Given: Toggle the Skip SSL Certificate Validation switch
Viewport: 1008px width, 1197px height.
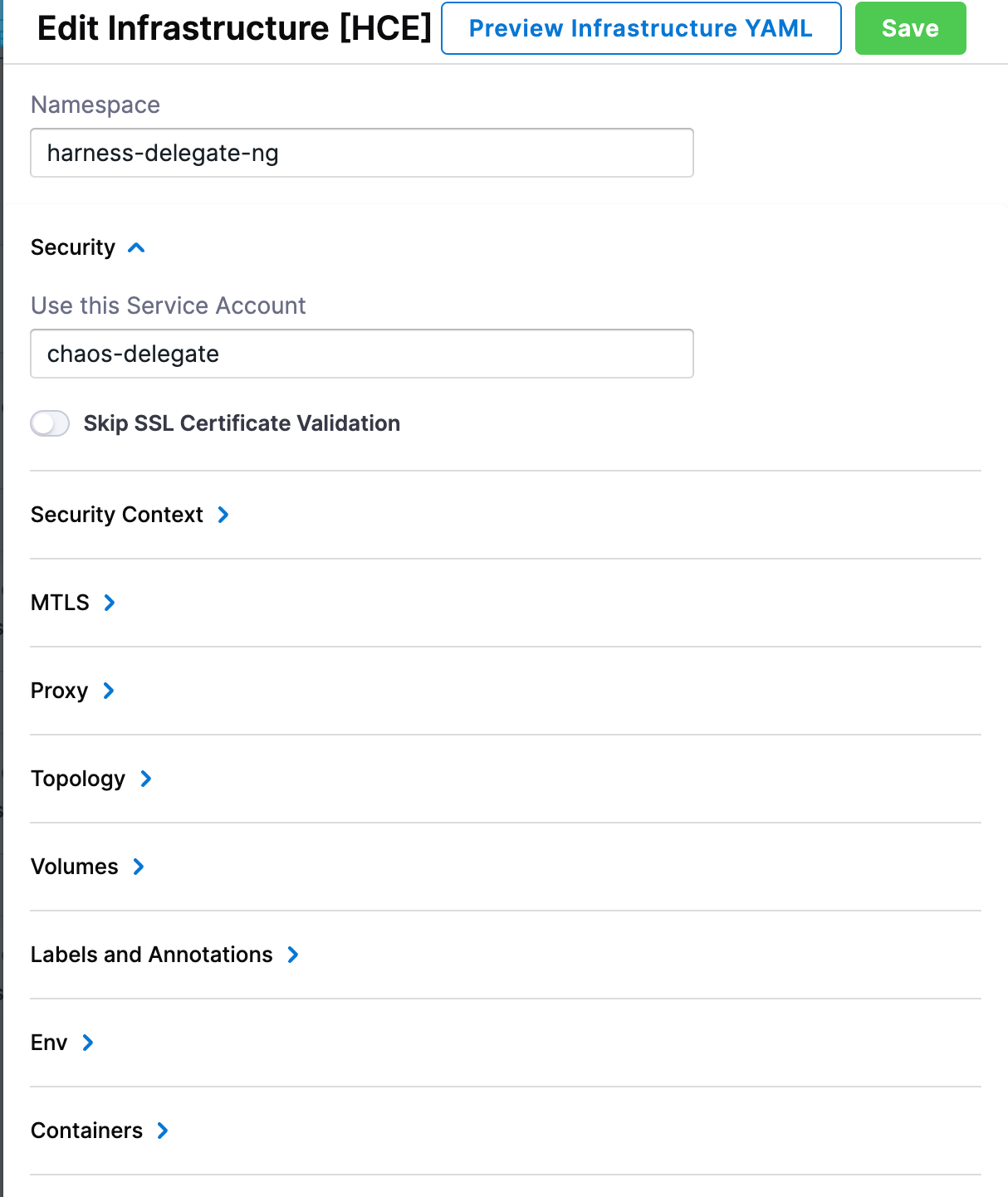Looking at the screenshot, I should [50, 423].
